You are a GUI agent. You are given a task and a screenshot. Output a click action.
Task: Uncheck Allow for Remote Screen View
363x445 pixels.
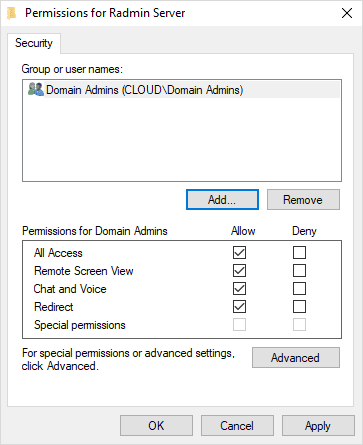(x=239, y=271)
